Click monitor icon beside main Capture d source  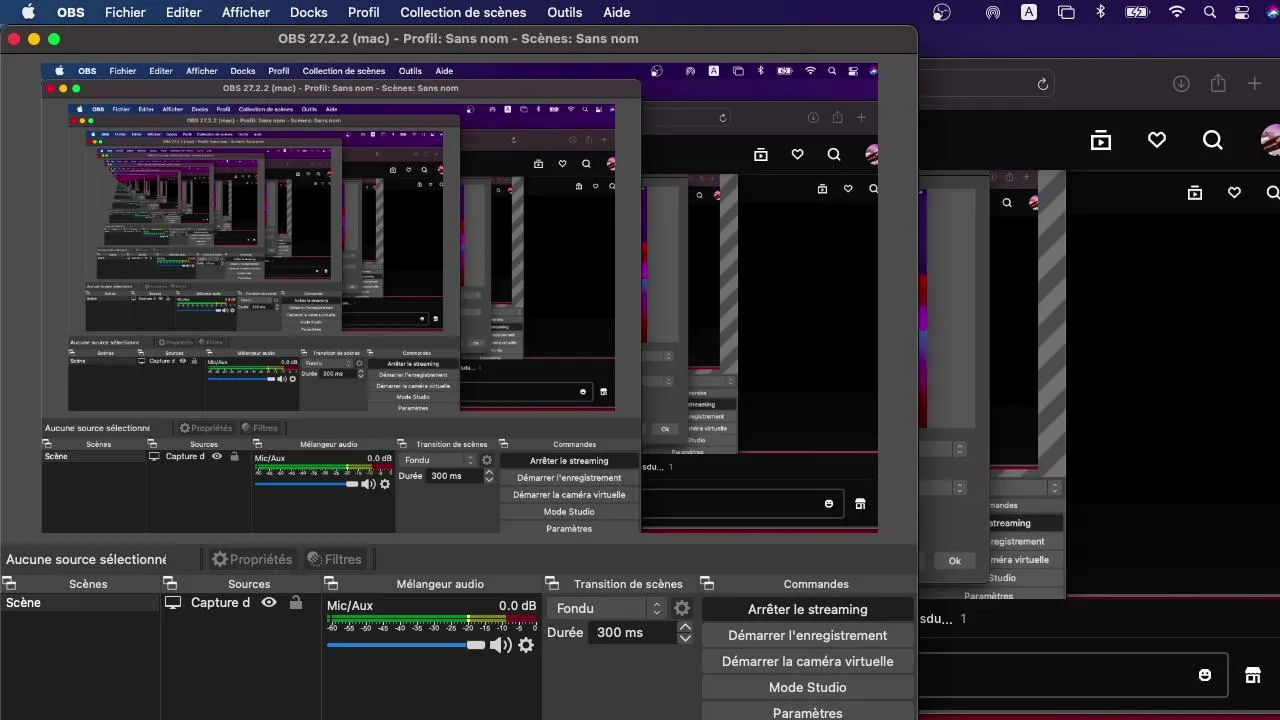click(x=173, y=603)
